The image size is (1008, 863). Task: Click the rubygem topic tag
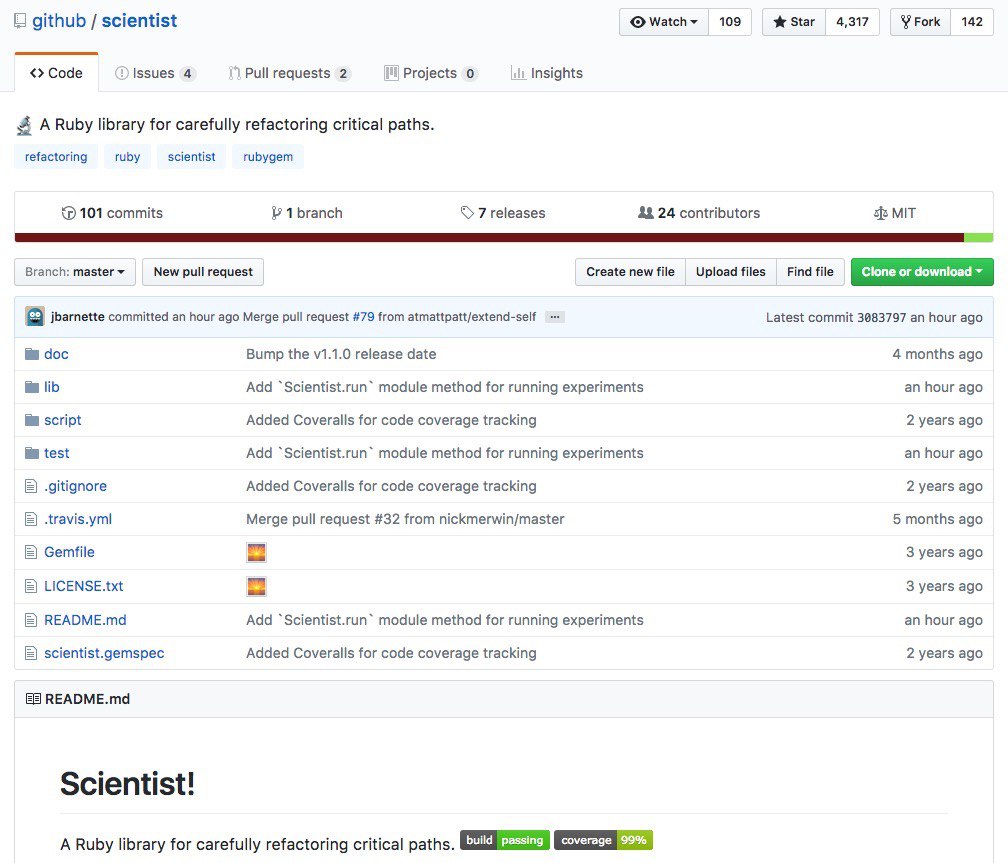pyautogui.click(x=268, y=157)
